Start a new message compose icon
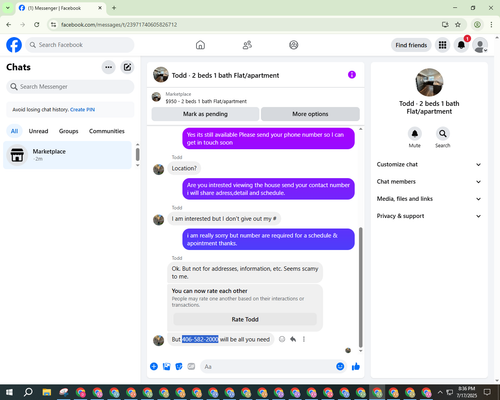This screenshot has height=400, width=500. pos(127,67)
